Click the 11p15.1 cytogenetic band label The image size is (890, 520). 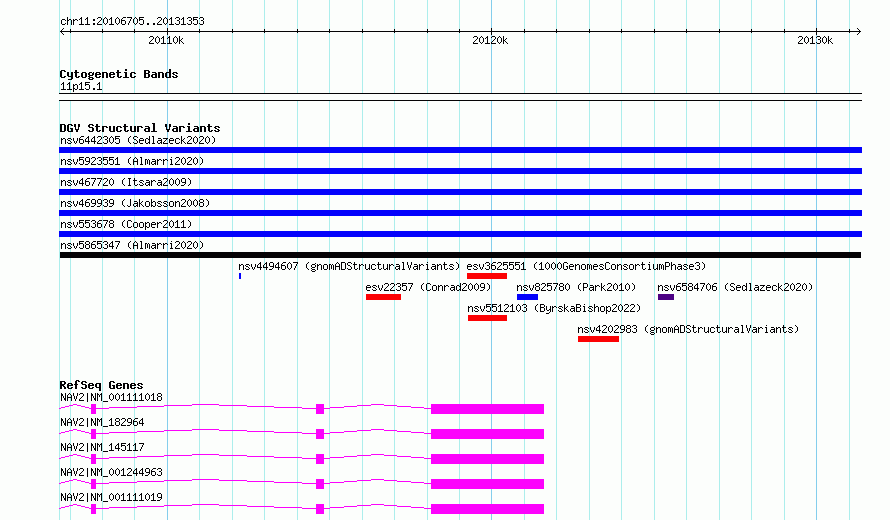pyautogui.click(x=81, y=86)
